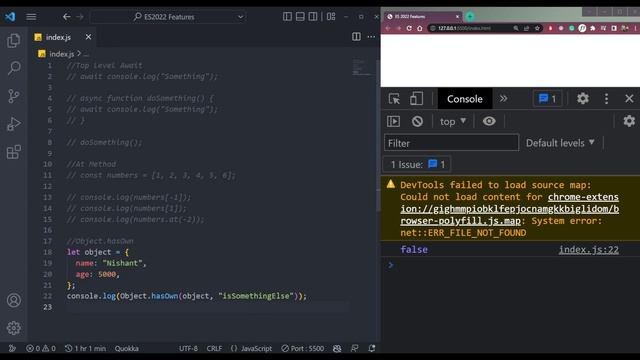Toggle the primary side bar layout icon
Screen dimensions: 640x360
click(287, 17)
